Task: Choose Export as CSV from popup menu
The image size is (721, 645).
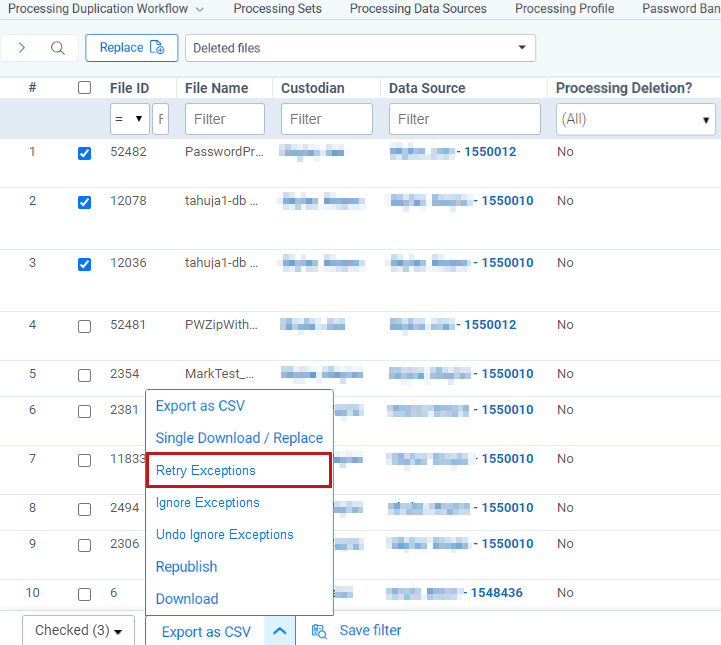Action: point(200,406)
